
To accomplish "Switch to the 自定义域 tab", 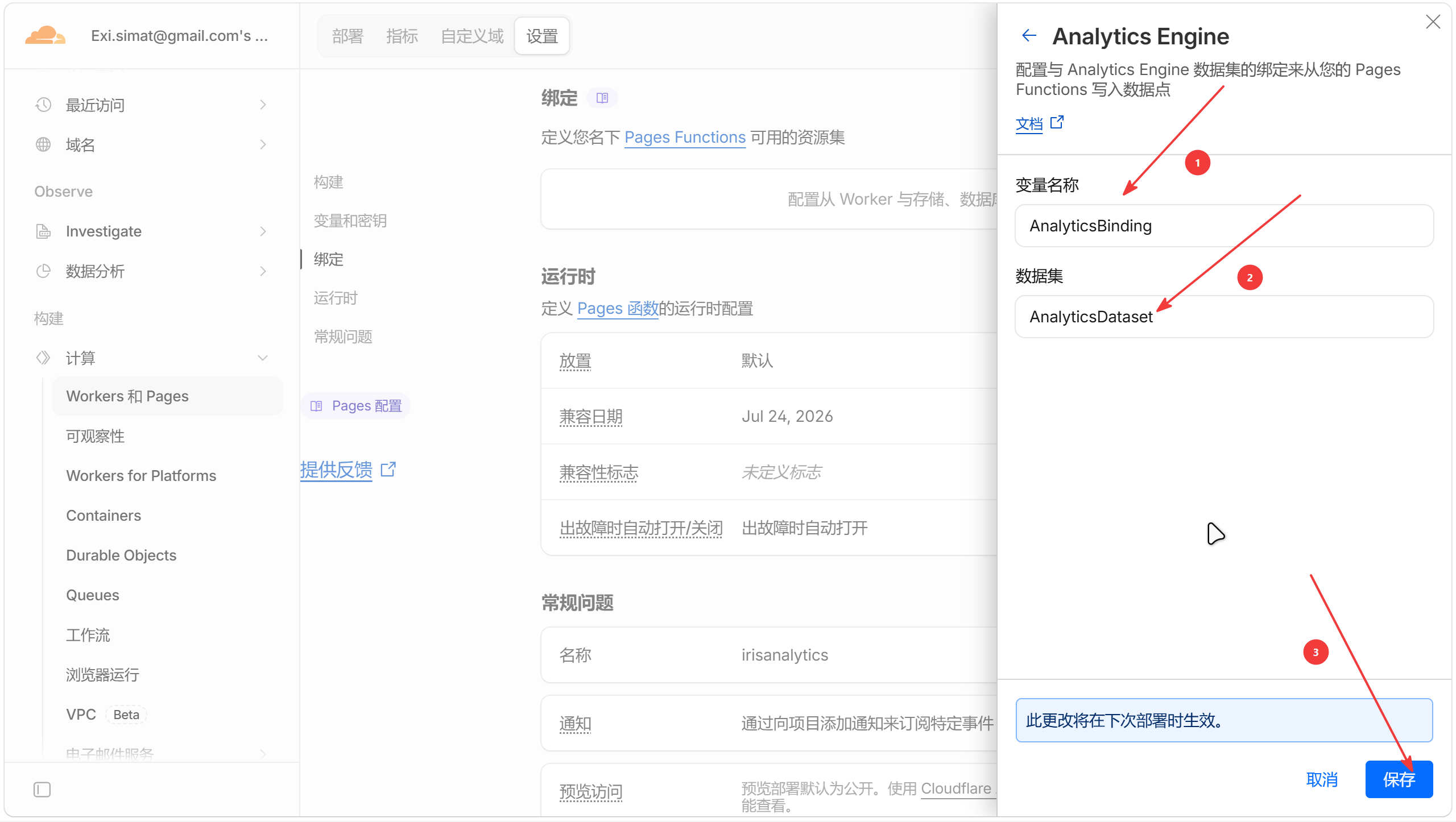I will pos(472,36).
